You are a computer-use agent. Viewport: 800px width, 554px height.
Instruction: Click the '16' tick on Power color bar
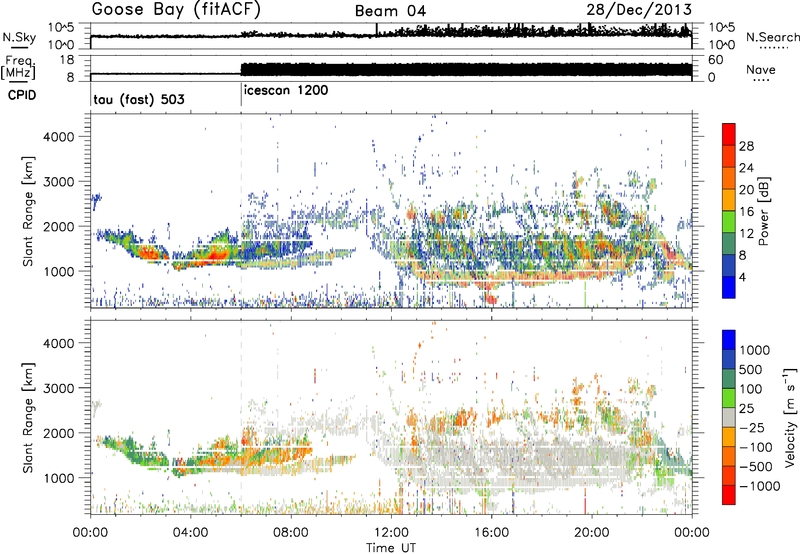click(x=746, y=212)
